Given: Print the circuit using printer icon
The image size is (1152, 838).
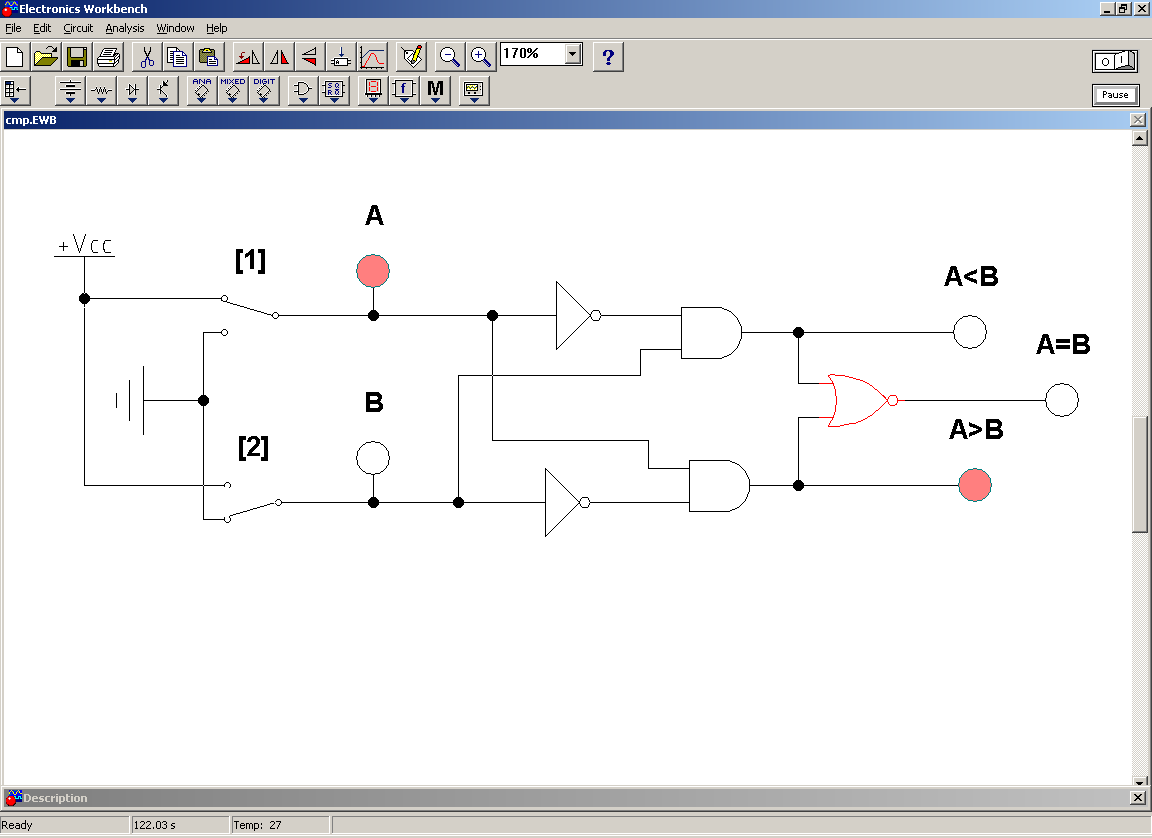Looking at the screenshot, I should tap(108, 57).
